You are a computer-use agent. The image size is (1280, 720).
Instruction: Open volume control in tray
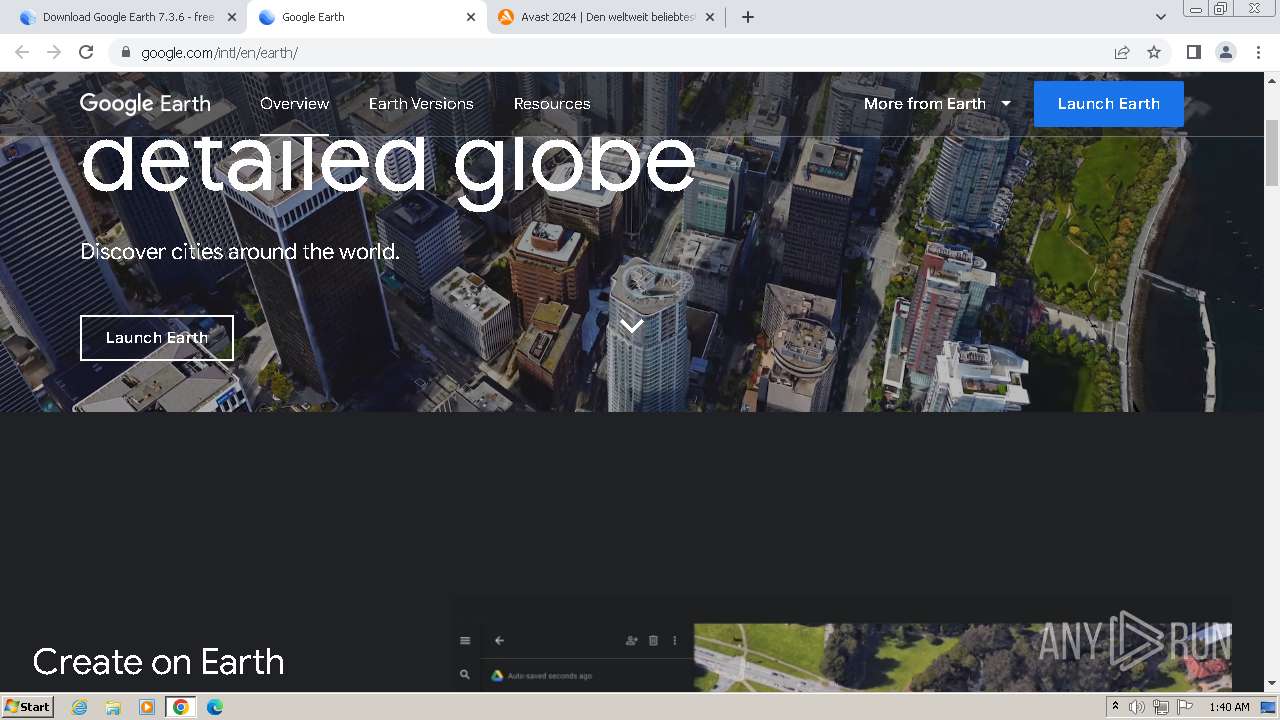click(x=1137, y=707)
